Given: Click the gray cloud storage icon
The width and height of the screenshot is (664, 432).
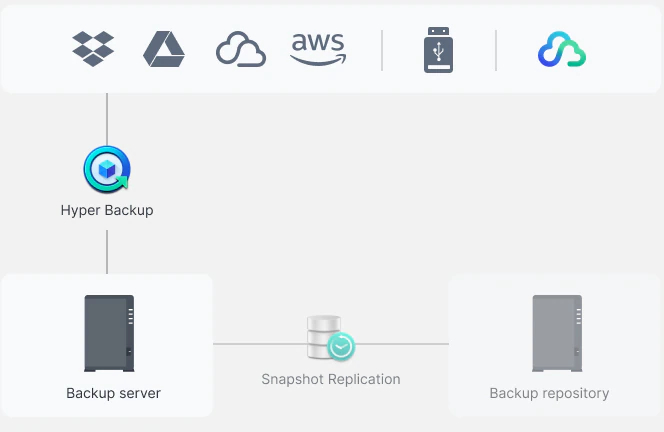Looking at the screenshot, I should click(x=241, y=49).
